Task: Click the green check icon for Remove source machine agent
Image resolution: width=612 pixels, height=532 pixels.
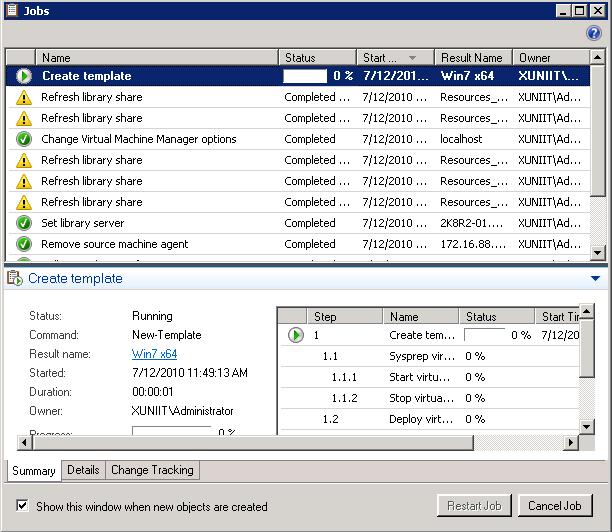Action: [x=24, y=244]
